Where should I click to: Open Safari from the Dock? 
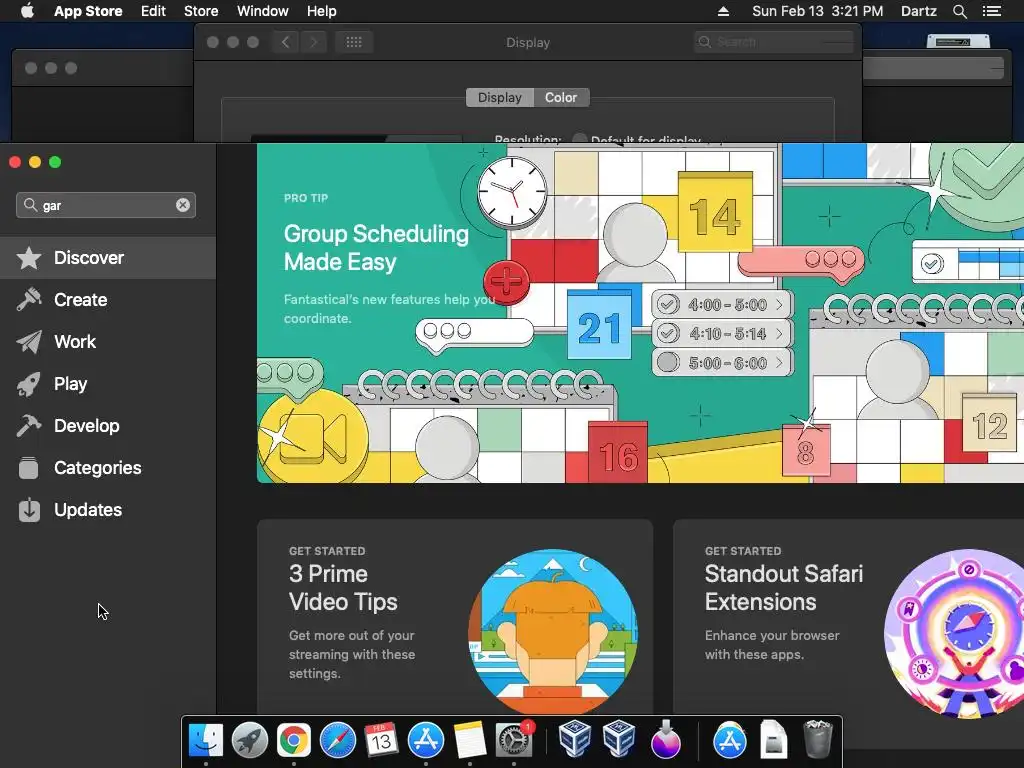[338, 741]
